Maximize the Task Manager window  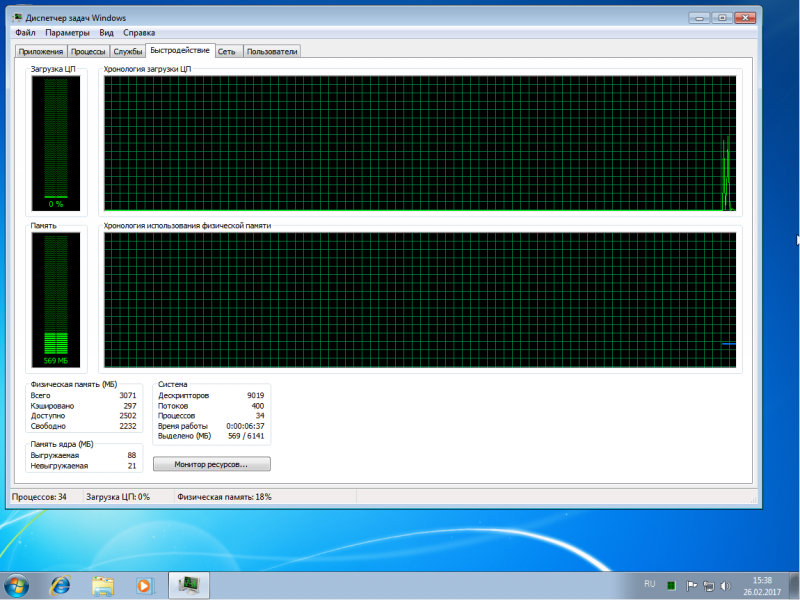click(722, 18)
